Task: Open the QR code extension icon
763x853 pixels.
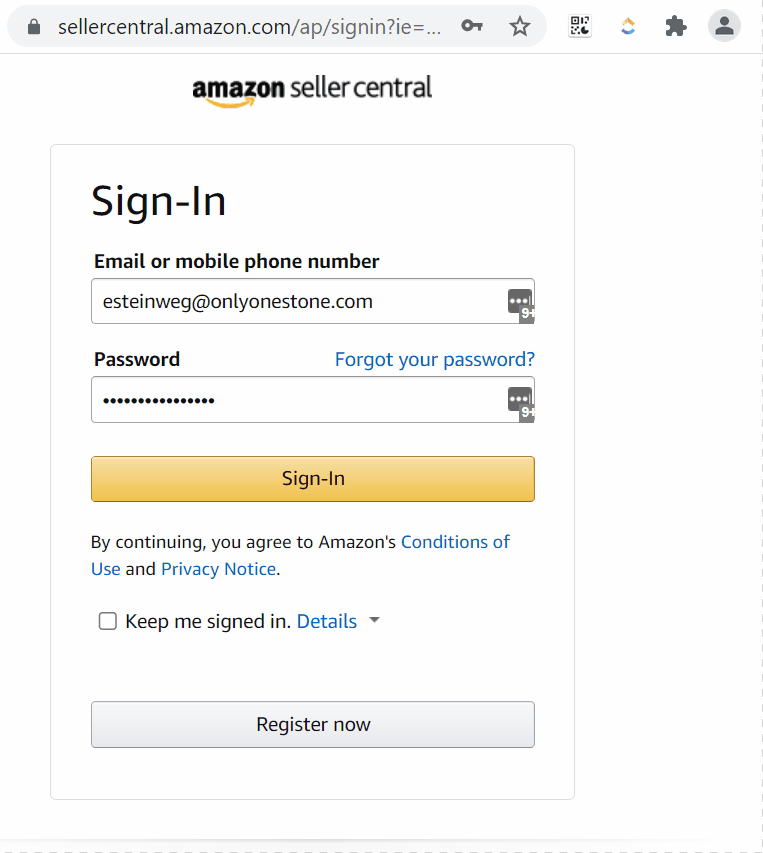Action: click(580, 26)
